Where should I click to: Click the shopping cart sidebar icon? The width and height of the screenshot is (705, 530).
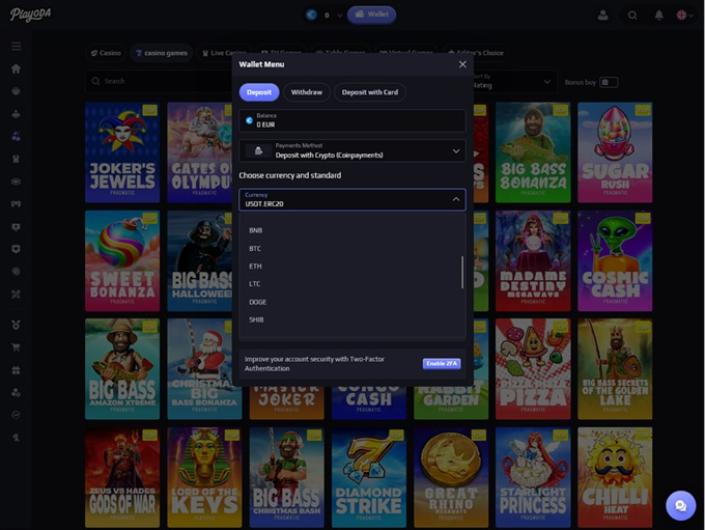(x=16, y=348)
